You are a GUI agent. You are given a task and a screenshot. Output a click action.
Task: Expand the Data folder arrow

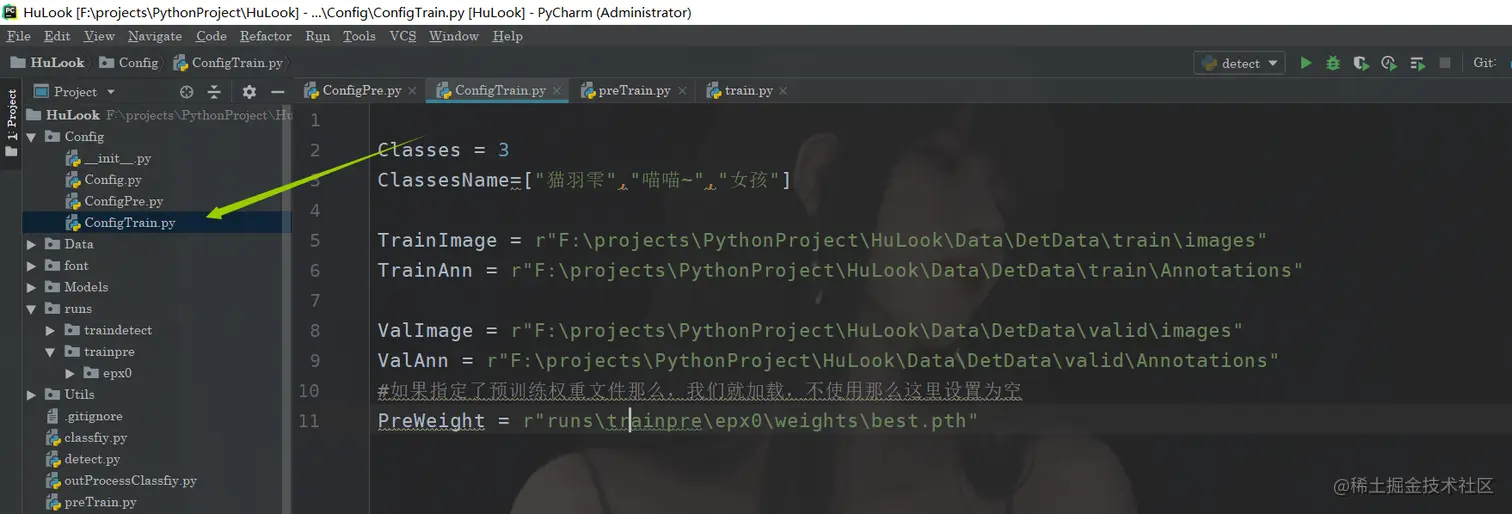pos(32,244)
